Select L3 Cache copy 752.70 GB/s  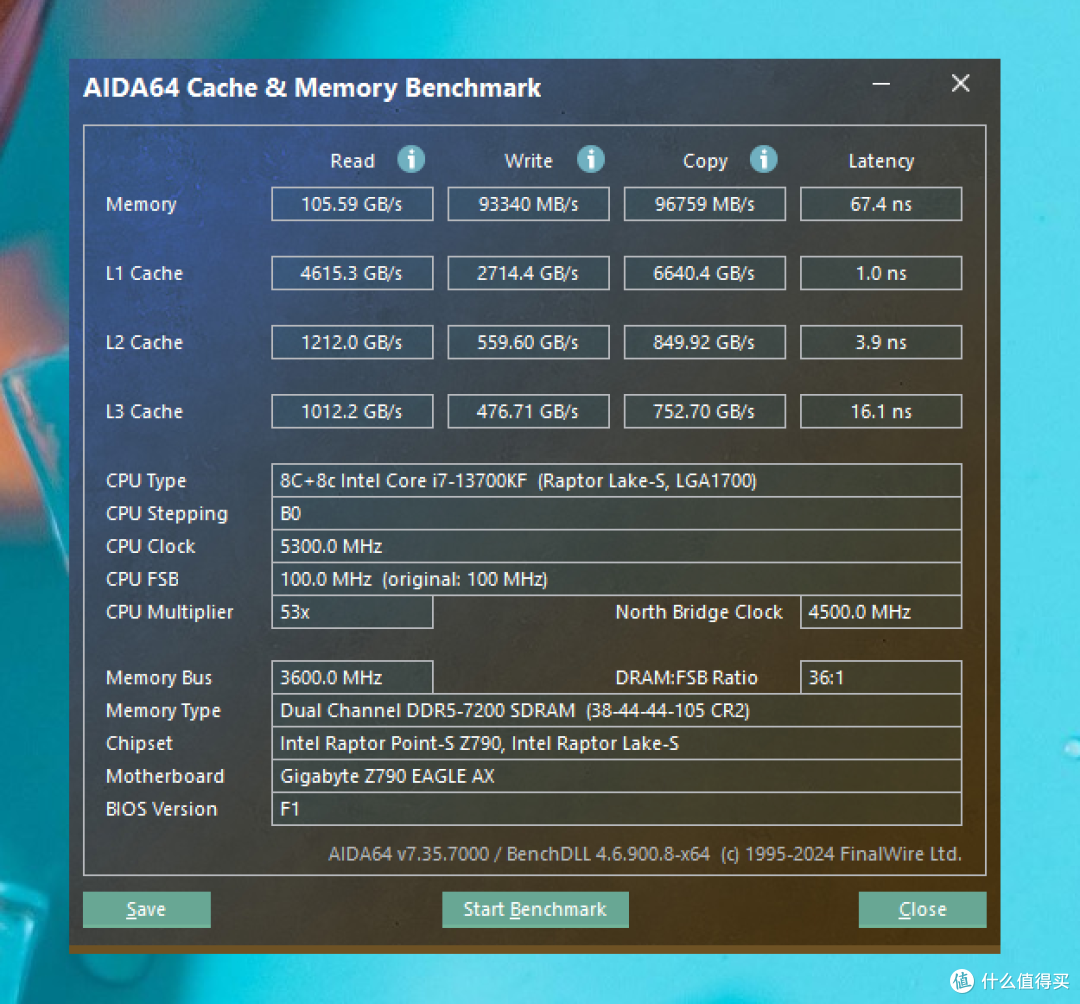(705, 411)
